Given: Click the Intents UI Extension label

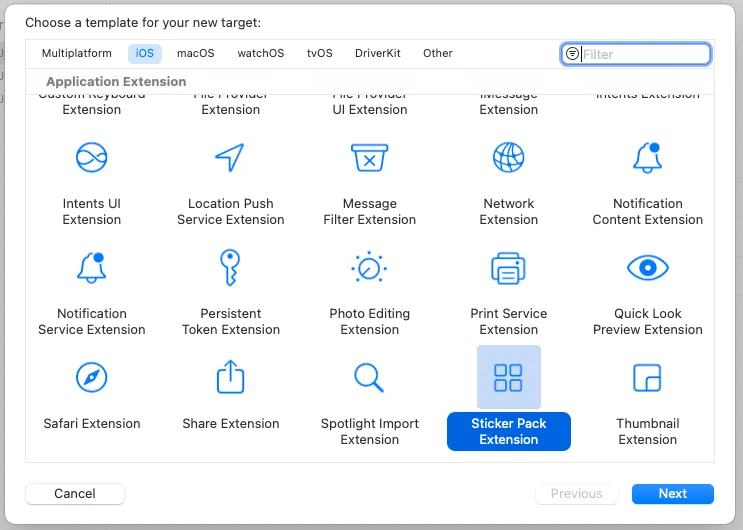Looking at the screenshot, I should pyautogui.click(x=91, y=211).
